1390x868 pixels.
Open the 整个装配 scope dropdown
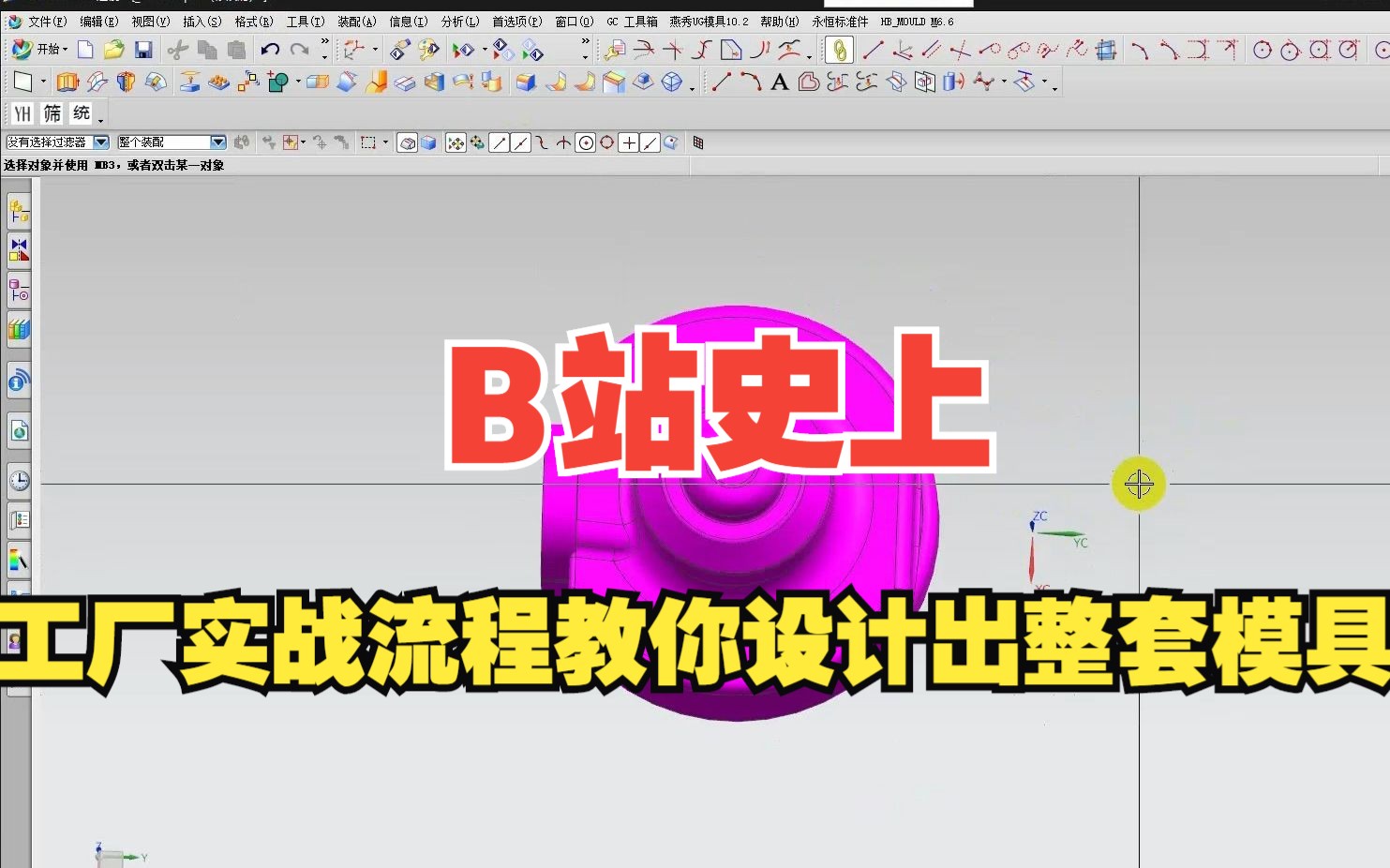point(217,142)
